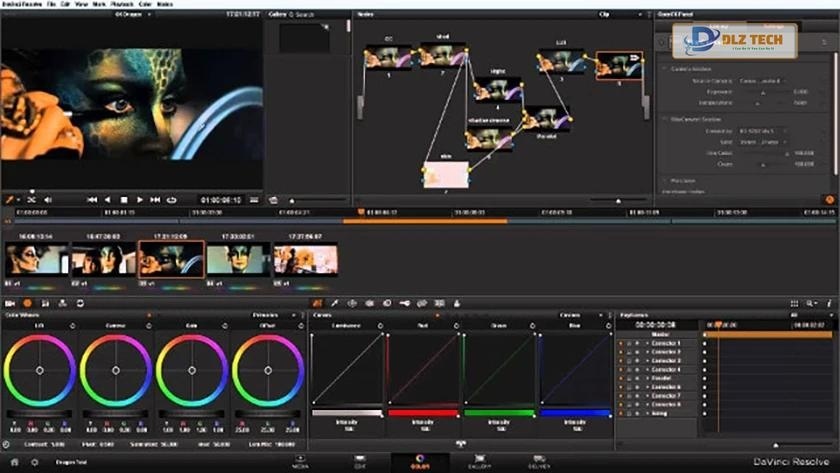This screenshot has width=840, height=473.
Task: Switch to the Media page
Action: pyautogui.click(x=300, y=462)
